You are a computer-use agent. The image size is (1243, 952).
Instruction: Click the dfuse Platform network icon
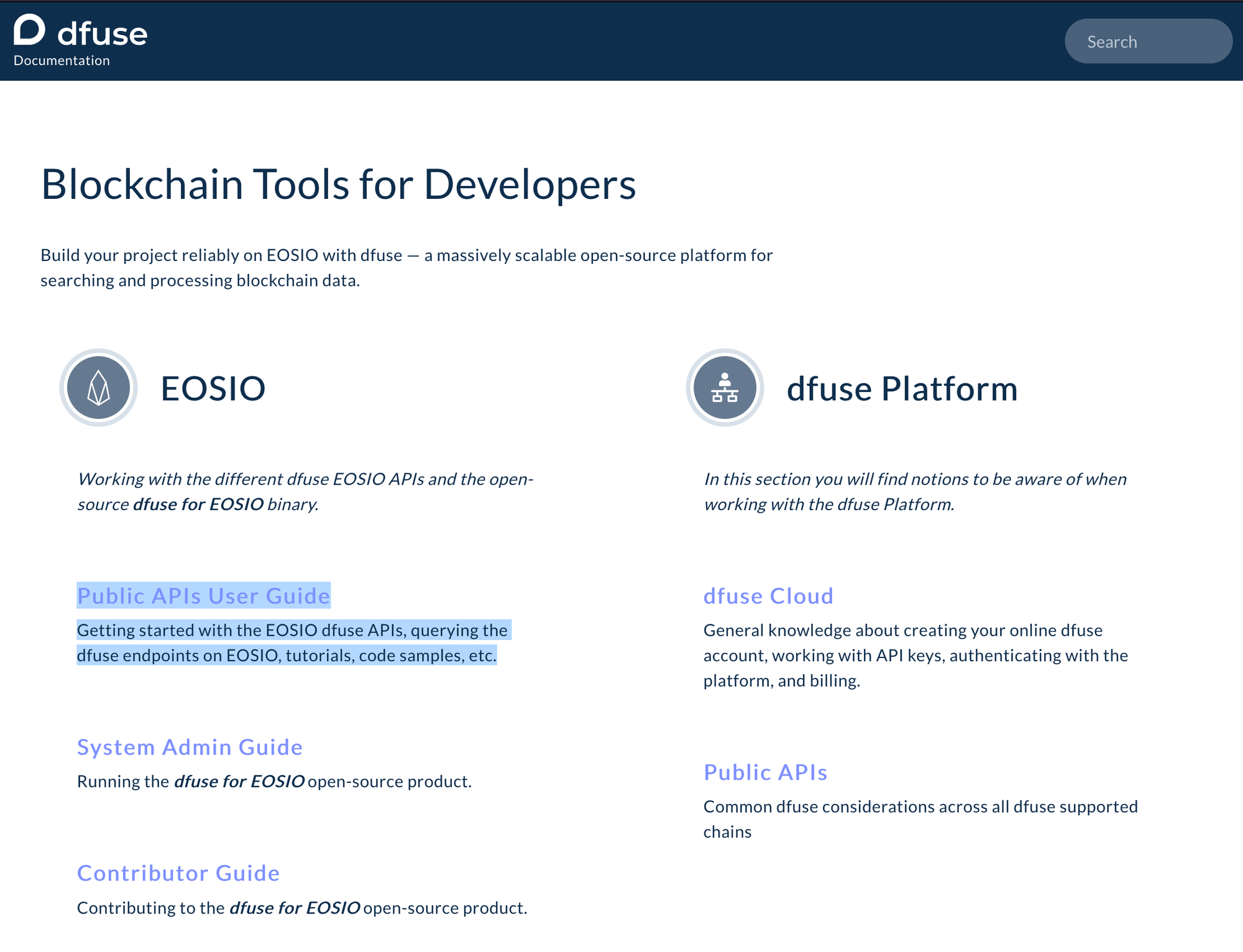point(725,388)
